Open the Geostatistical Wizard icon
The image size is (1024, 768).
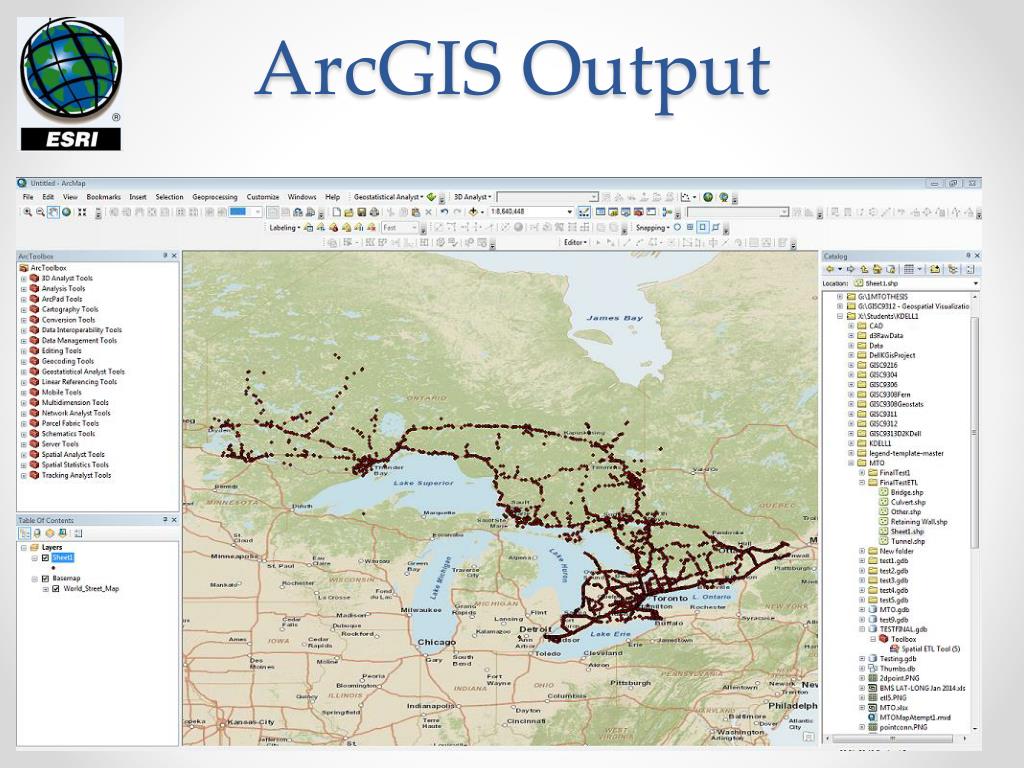point(431,197)
